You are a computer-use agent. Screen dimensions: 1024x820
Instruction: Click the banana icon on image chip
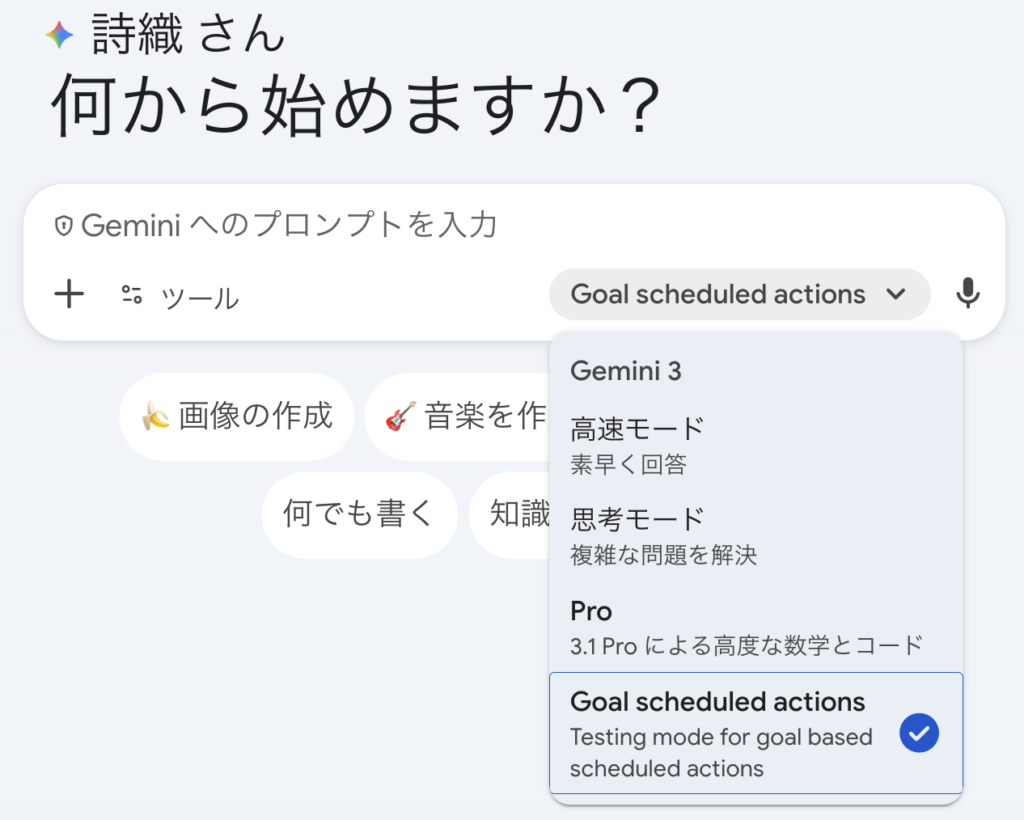[x=155, y=417]
